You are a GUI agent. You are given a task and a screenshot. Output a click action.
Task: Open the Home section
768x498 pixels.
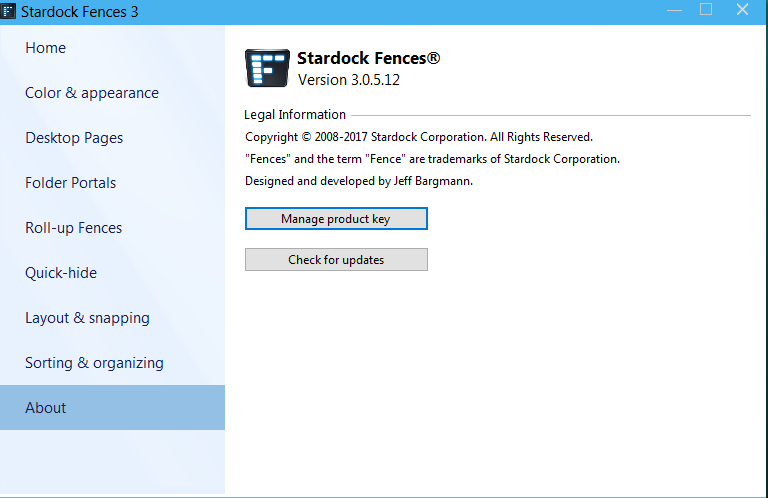112,47
